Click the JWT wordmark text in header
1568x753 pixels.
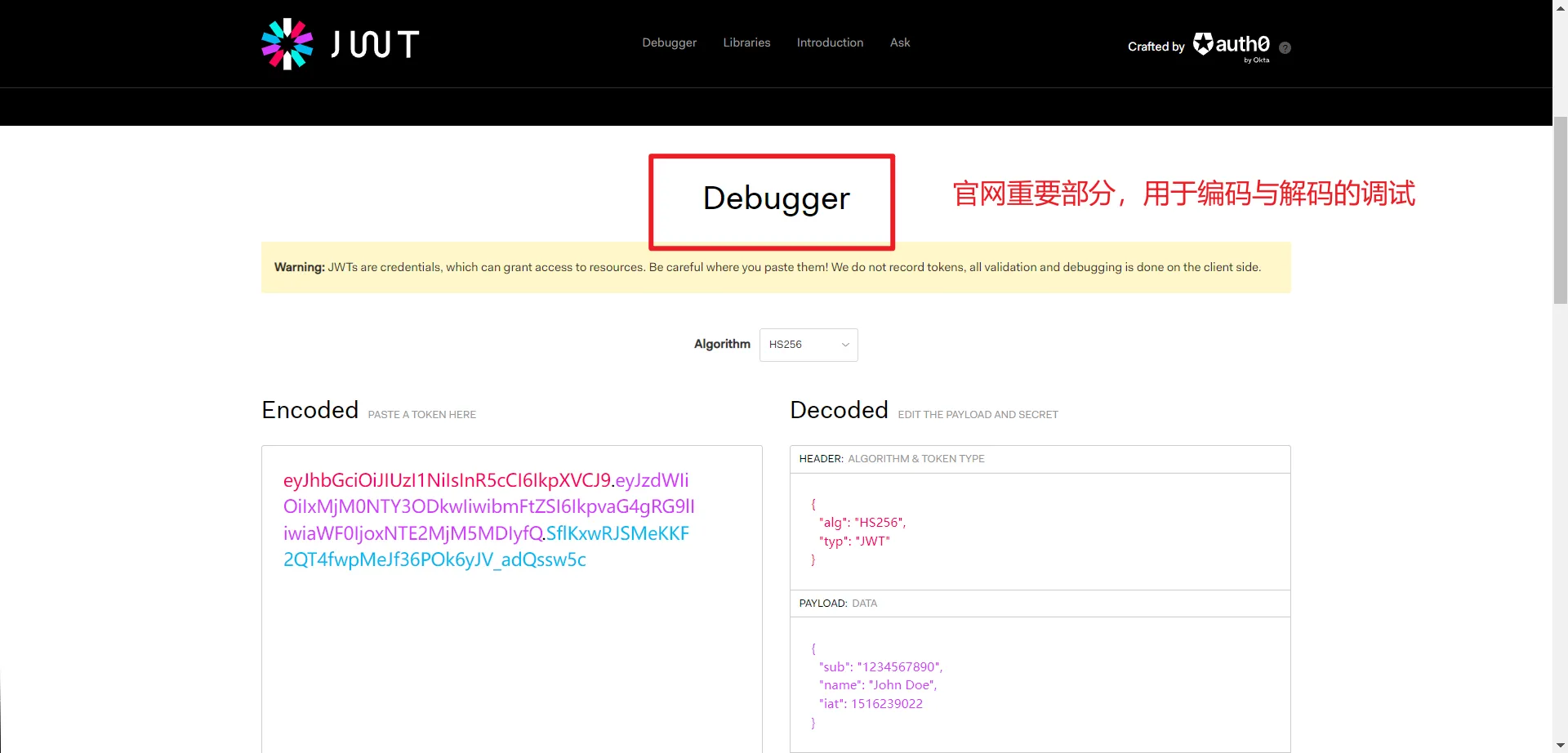(x=375, y=44)
